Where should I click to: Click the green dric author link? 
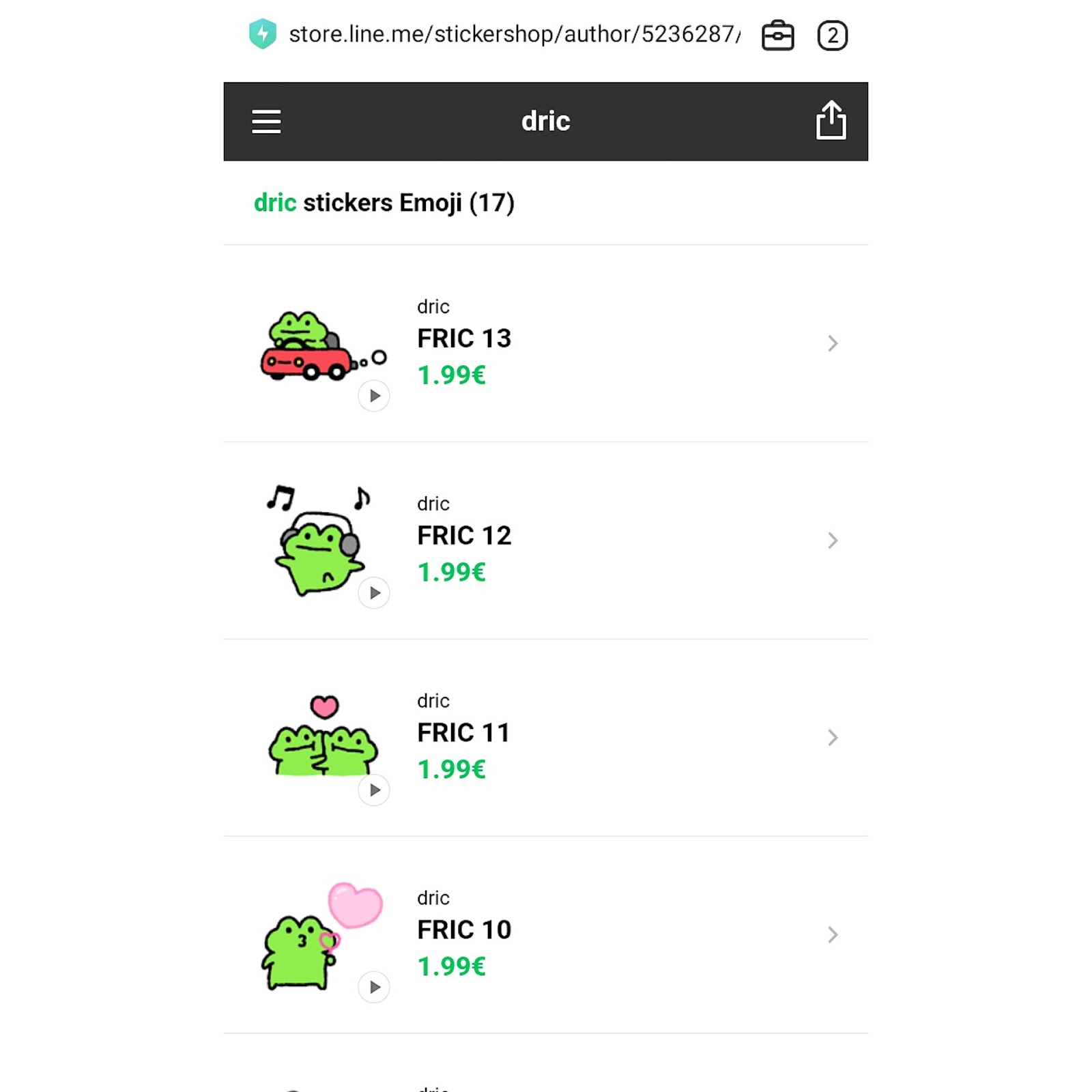(274, 203)
